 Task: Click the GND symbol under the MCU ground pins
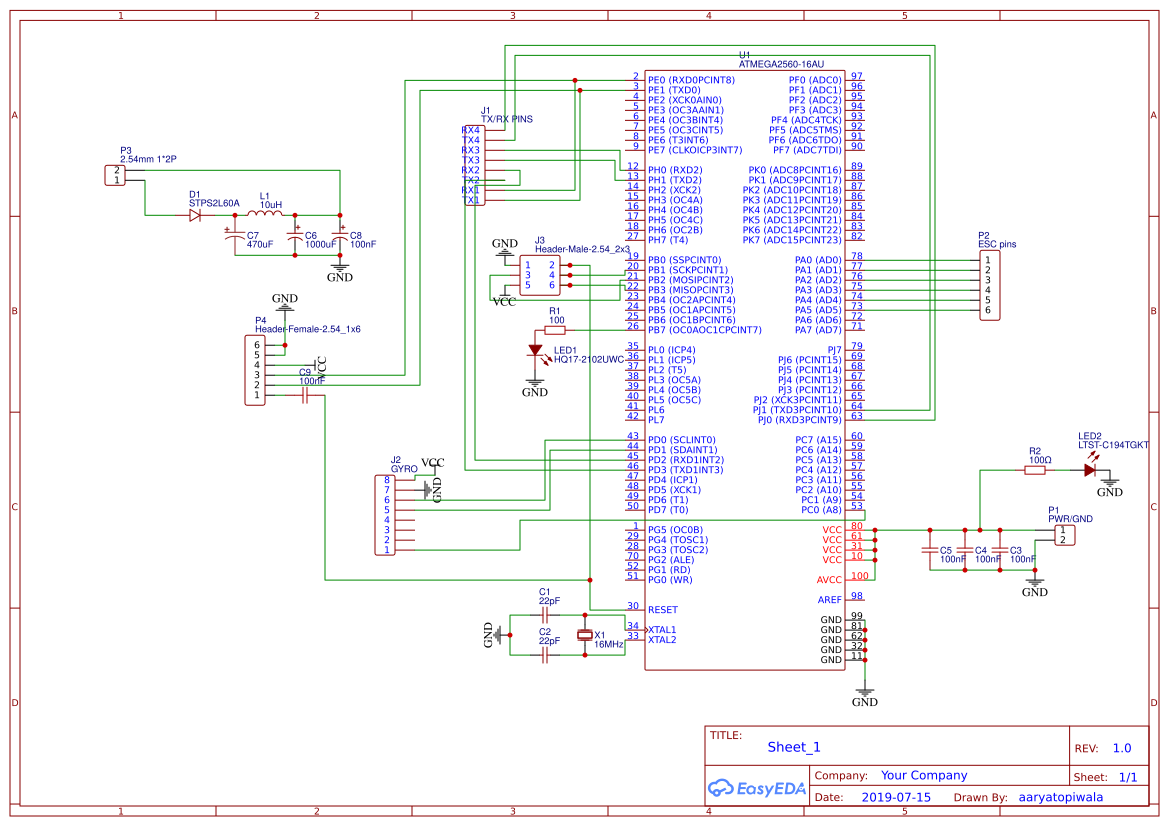pyautogui.click(x=865, y=697)
